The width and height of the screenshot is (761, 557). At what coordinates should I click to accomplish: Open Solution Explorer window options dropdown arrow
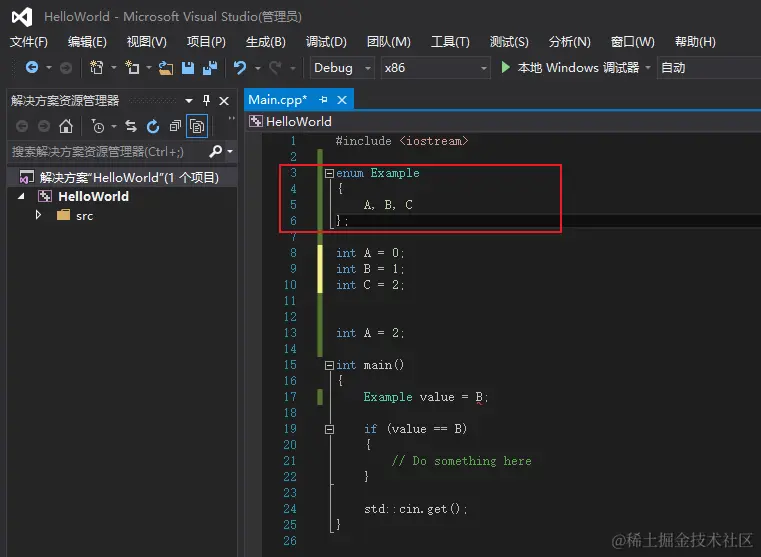pos(189,101)
